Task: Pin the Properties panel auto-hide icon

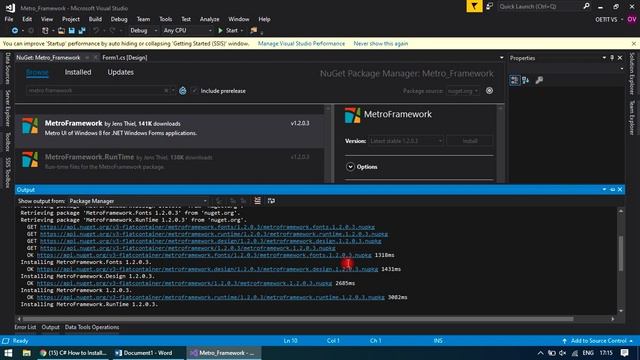Action: coord(612,58)
